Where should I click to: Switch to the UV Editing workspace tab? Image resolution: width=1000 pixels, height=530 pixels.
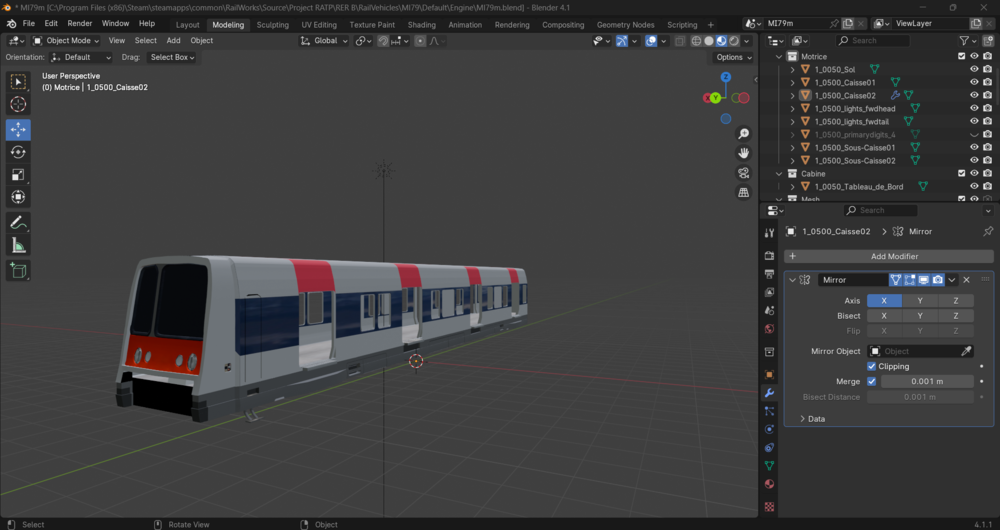click(x=319, y=25)
